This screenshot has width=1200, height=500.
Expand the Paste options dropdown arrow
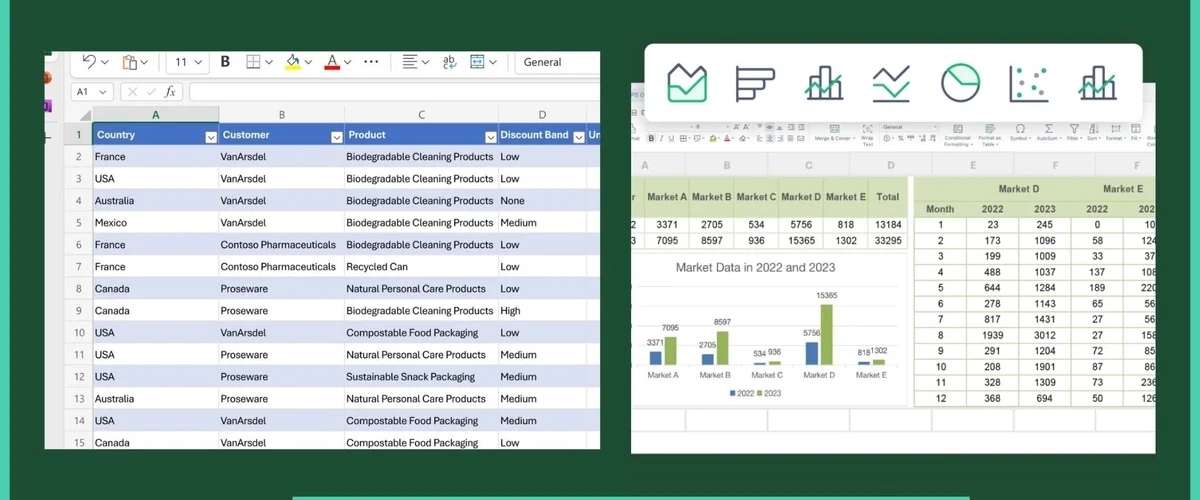pos(145,62)
